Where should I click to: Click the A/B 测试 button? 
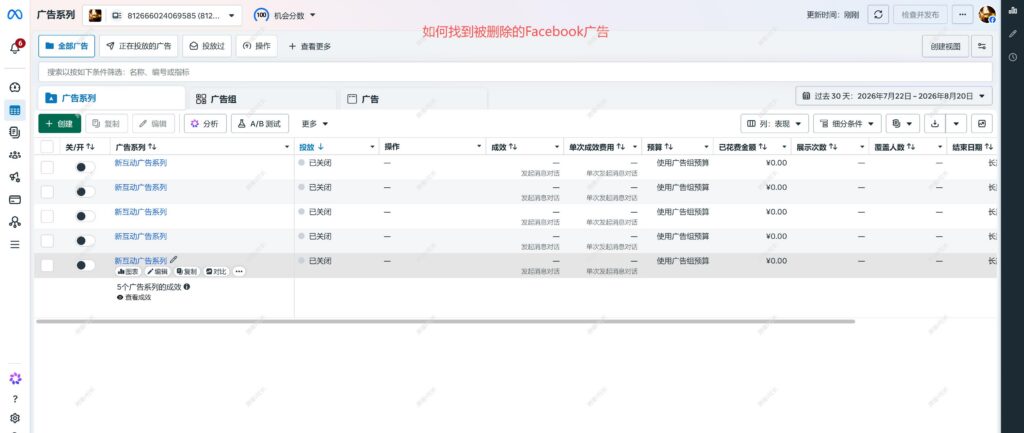coord(260,123)
